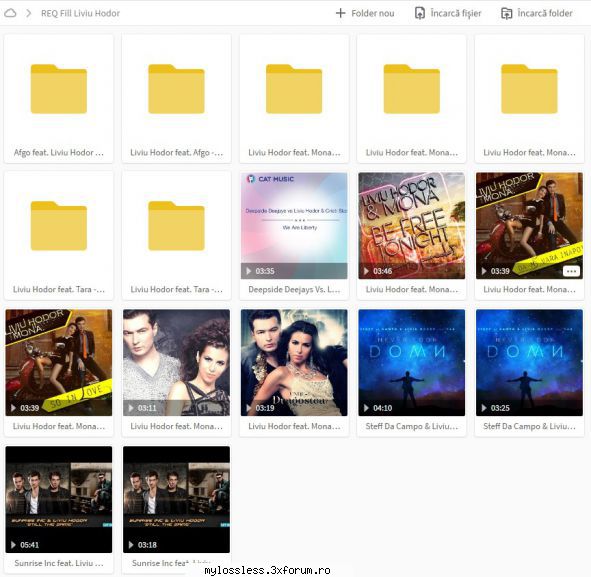The height and width of the screenshot is (577, 591).
Task: Play the 03:39 video in the second row
Action: [x=484, y=271]
